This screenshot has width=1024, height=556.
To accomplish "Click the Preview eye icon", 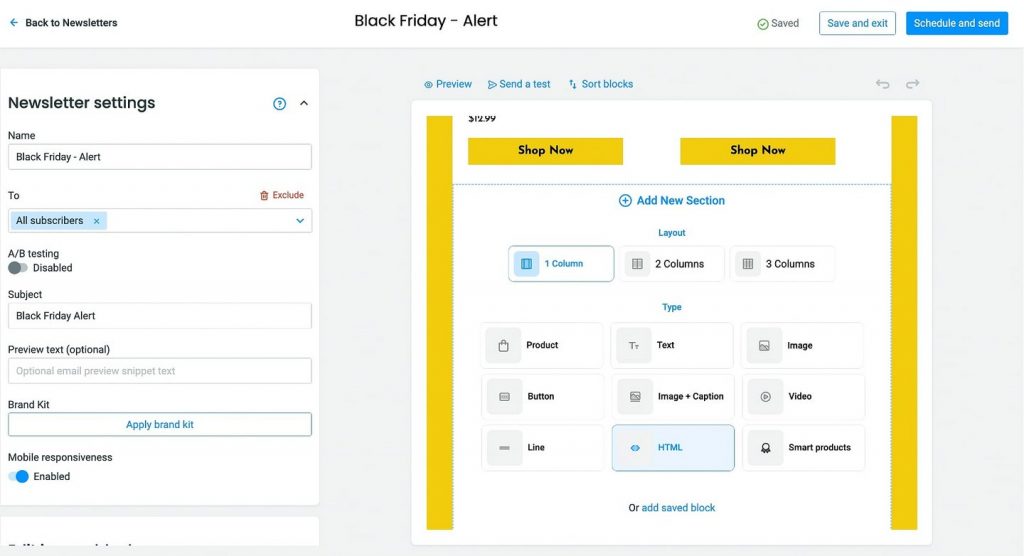I will tap(428, 84).
